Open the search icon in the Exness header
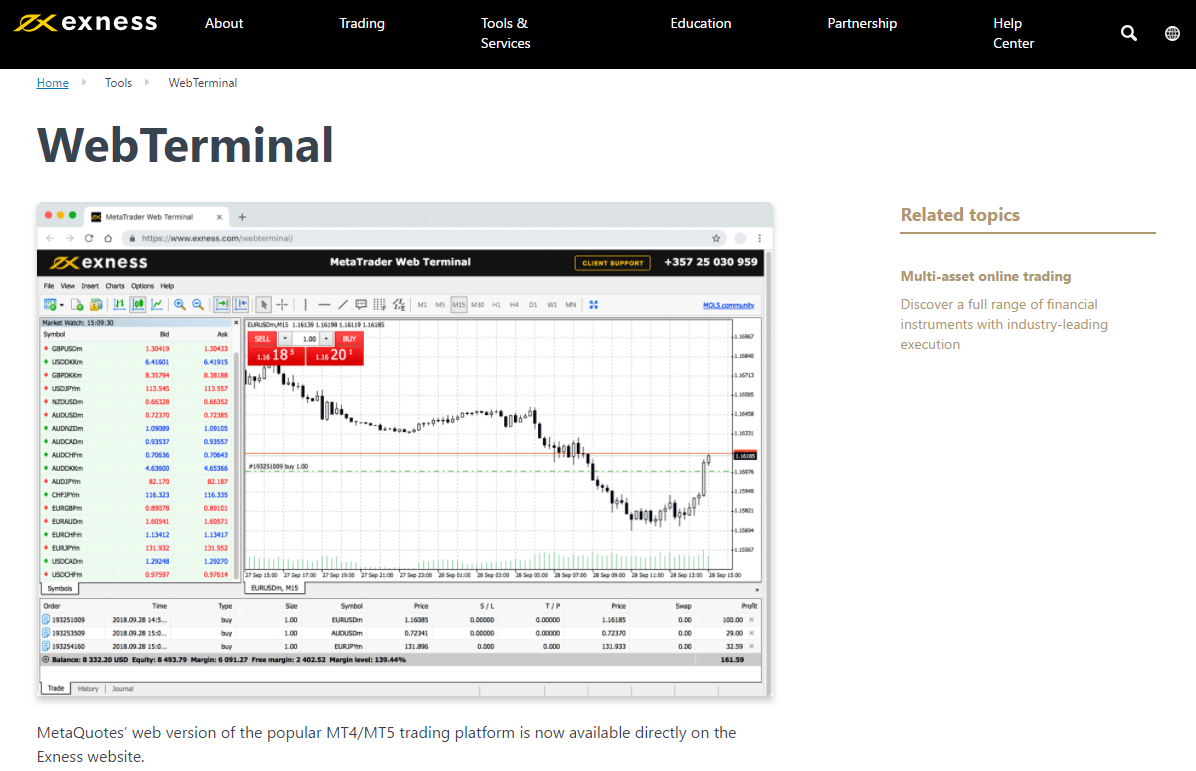Image resolution: width=1196 pixels, height=771 pixels. click(x=1128, y=33)
